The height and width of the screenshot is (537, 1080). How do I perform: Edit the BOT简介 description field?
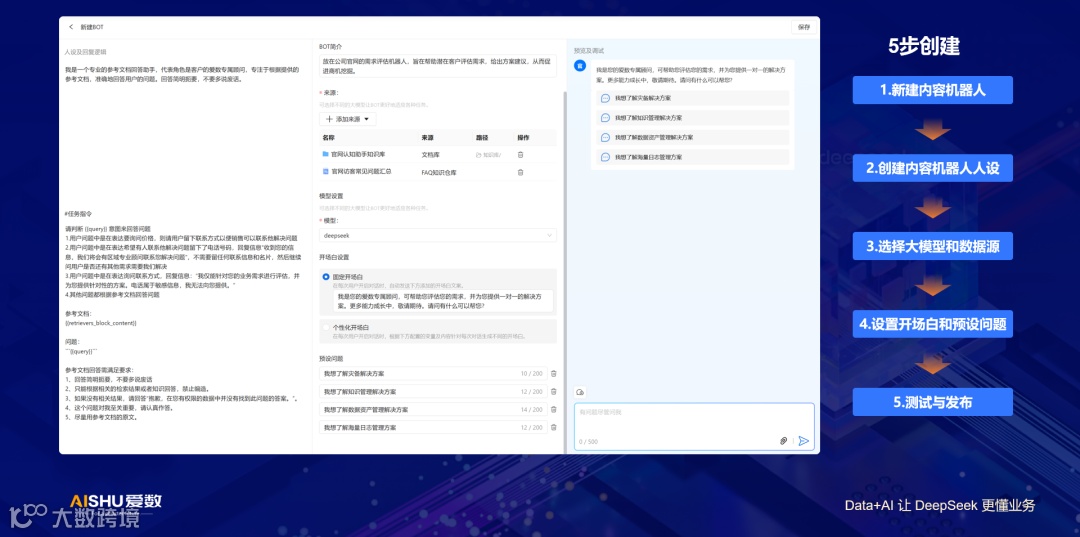[437, 66]
